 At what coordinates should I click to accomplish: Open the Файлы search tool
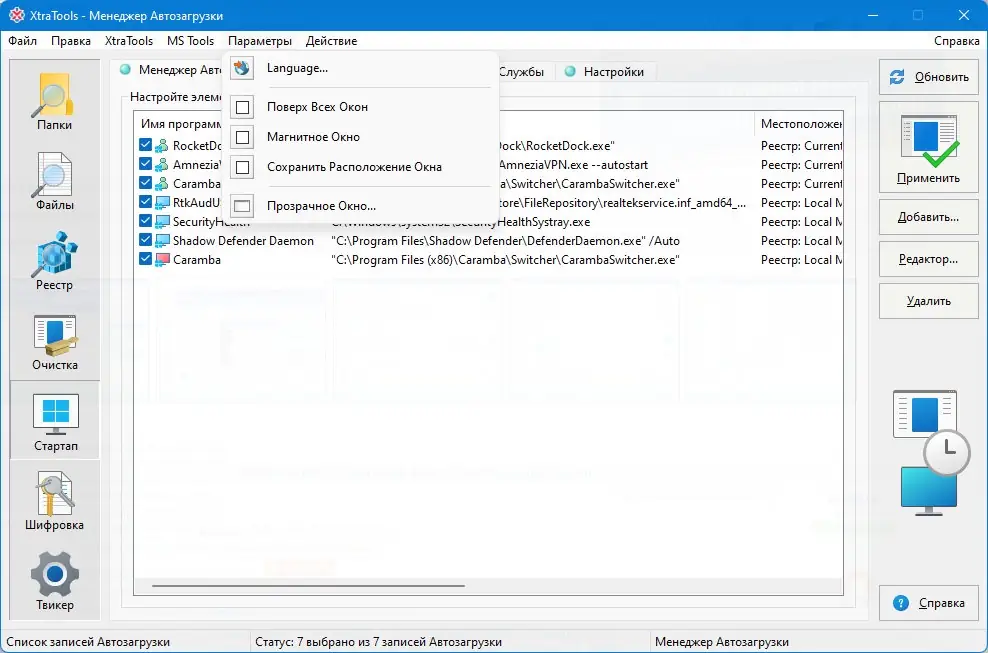[55, 181]
